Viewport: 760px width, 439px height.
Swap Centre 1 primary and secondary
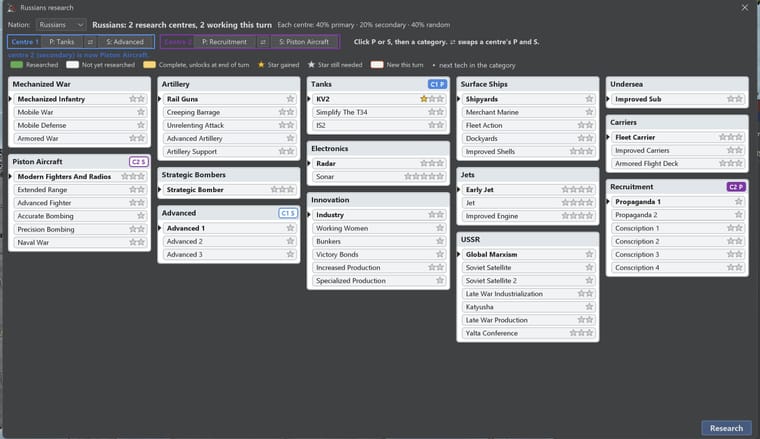click(90, 42)
